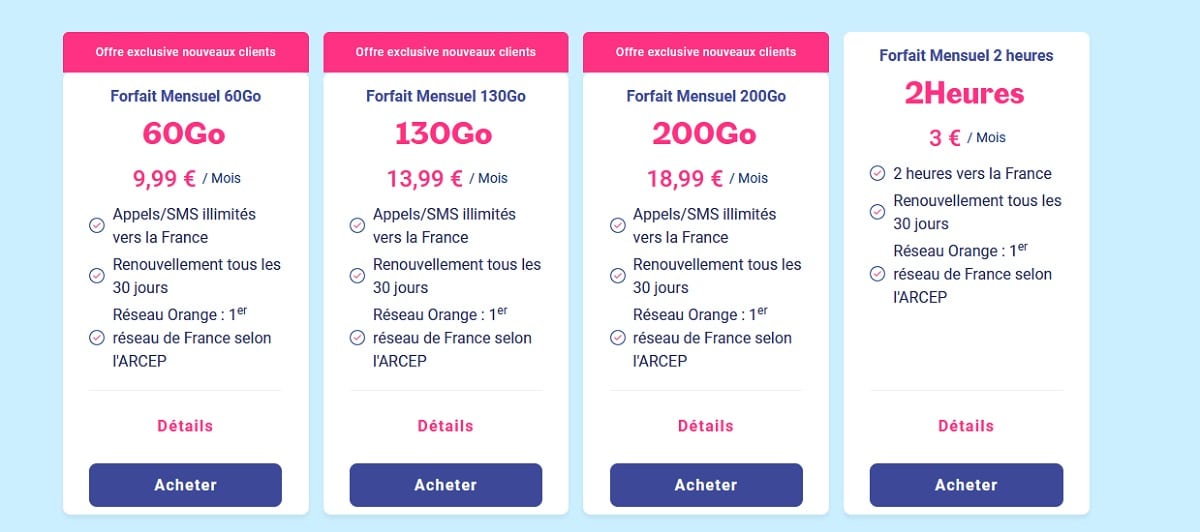This screenshot has height=532, width=1200.
Task: Expand Détails for the 130Go plan
Action: (x=445, y=426)
